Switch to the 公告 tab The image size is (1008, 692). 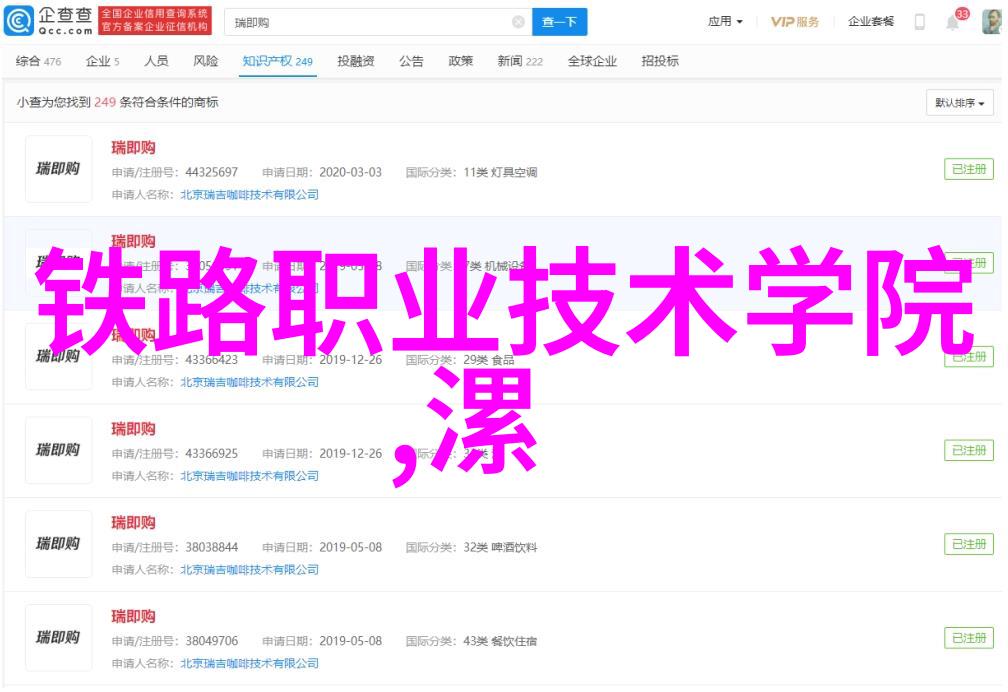coord(411,61)
